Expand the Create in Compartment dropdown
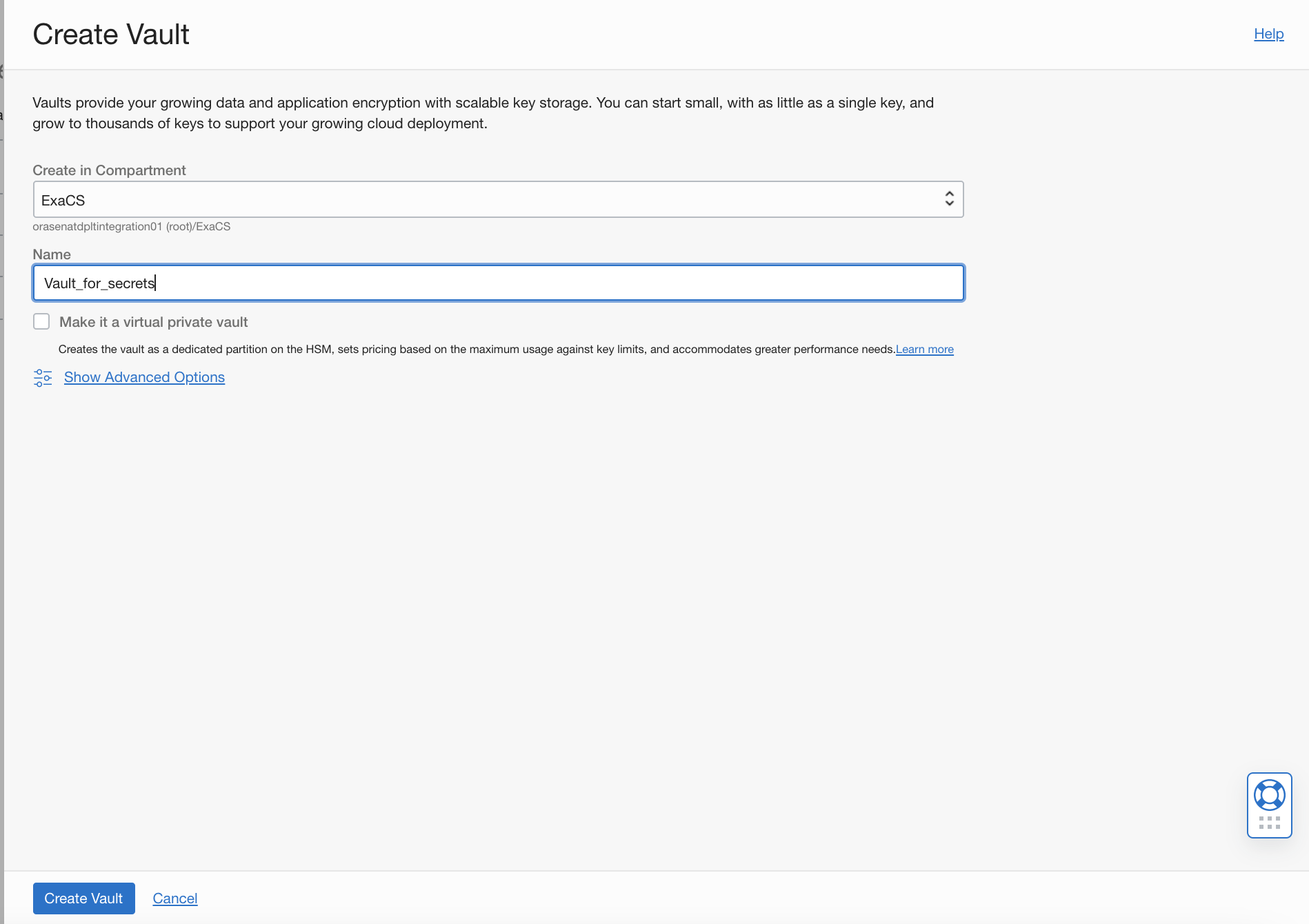Viewport: 1309px width, 924px height. point(498,199)
